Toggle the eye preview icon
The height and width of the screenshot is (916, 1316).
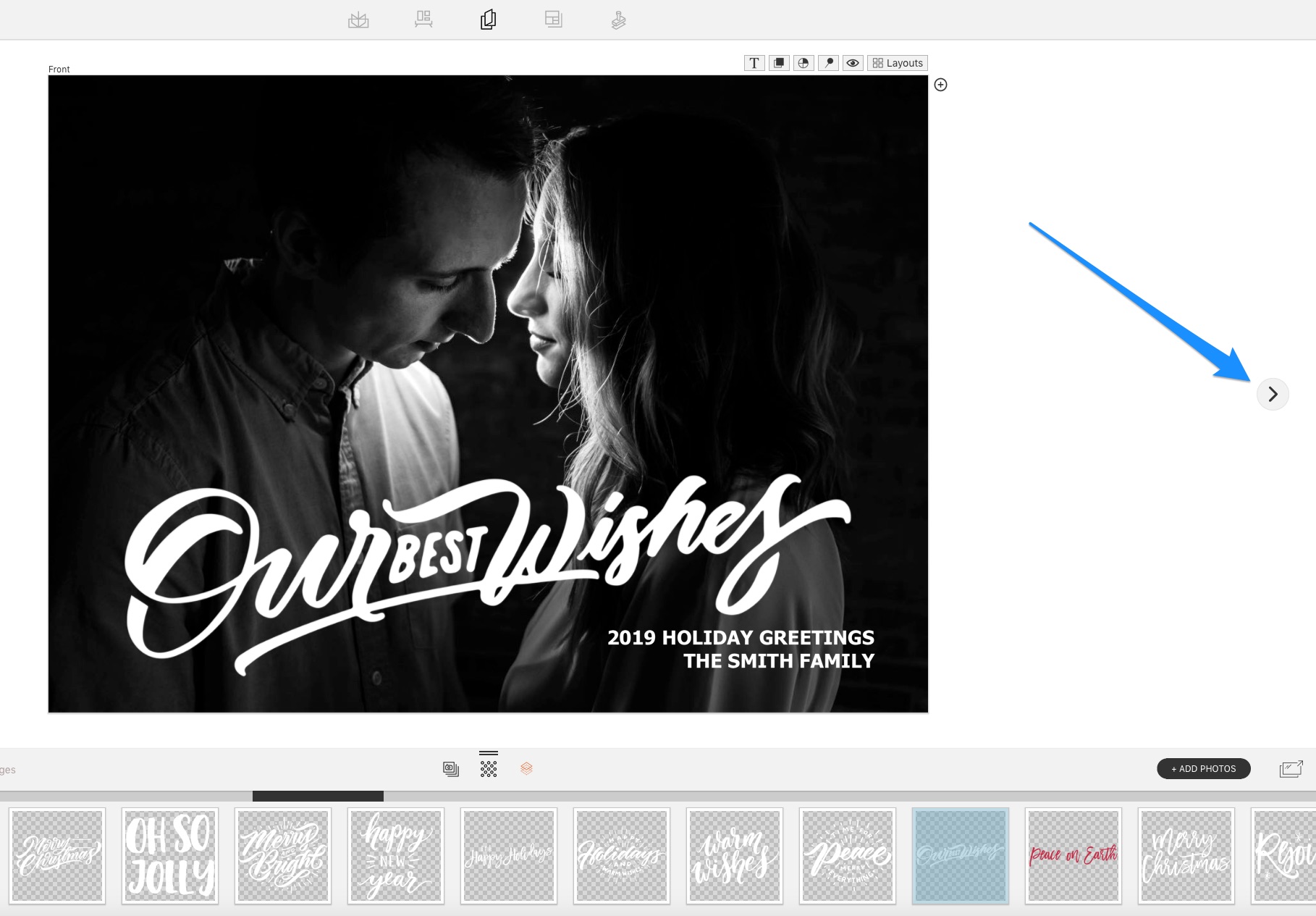pos(853,63)
